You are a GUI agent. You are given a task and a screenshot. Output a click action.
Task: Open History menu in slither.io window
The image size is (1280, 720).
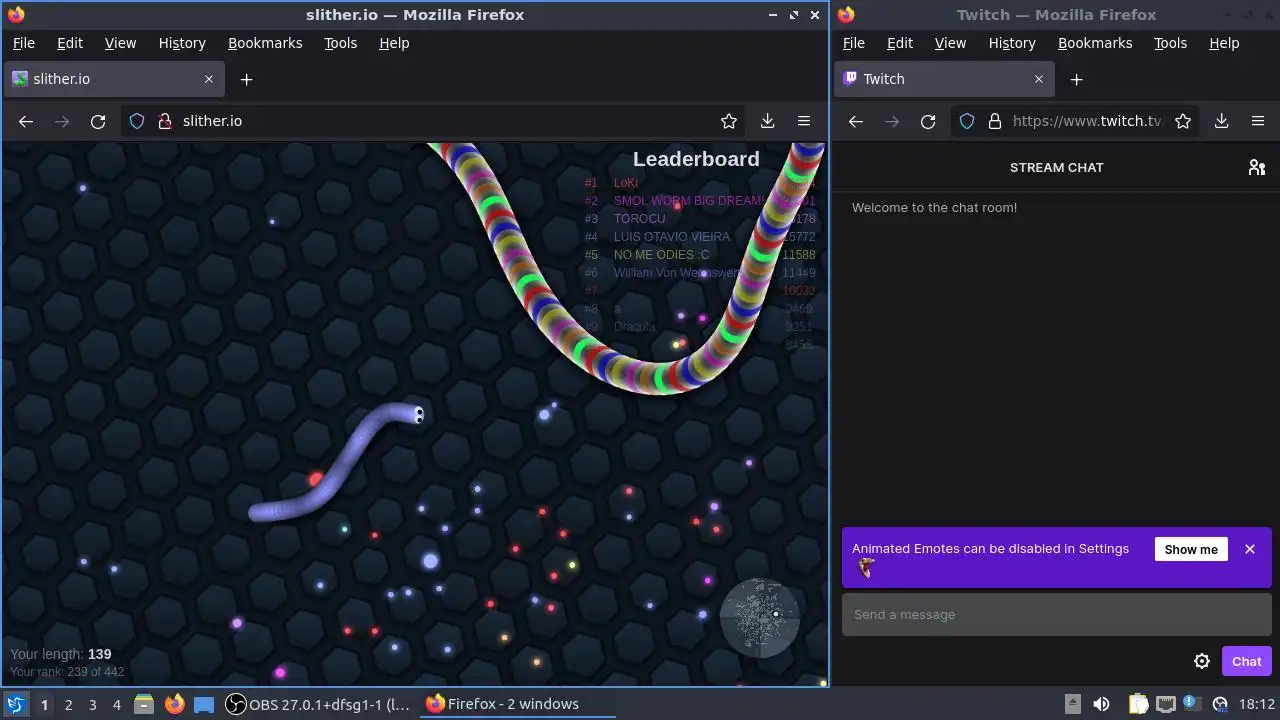click(182, 43)
